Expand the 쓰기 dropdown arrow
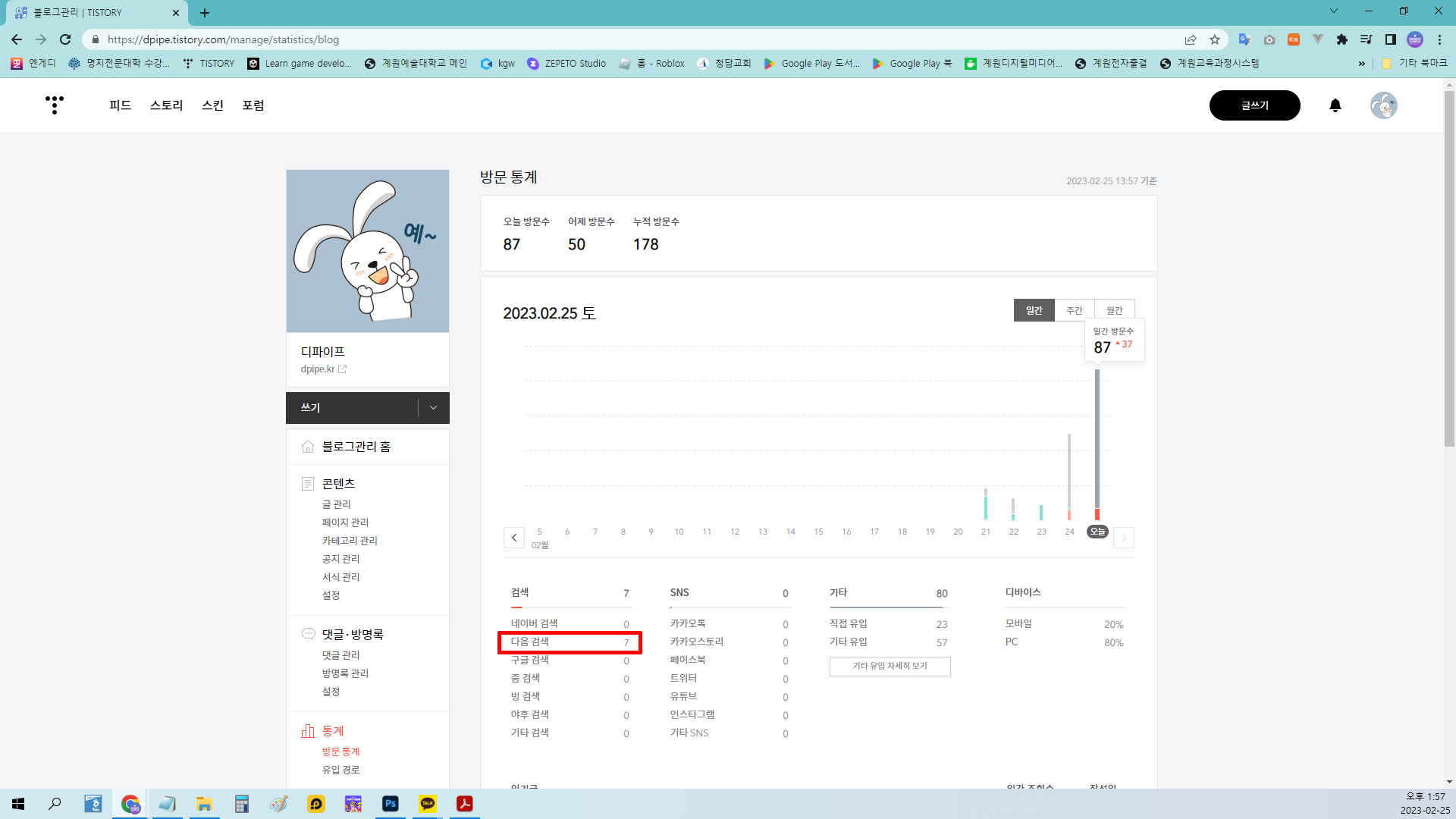1456x819 pixels. pyautogui.click(x=433, y=408)
